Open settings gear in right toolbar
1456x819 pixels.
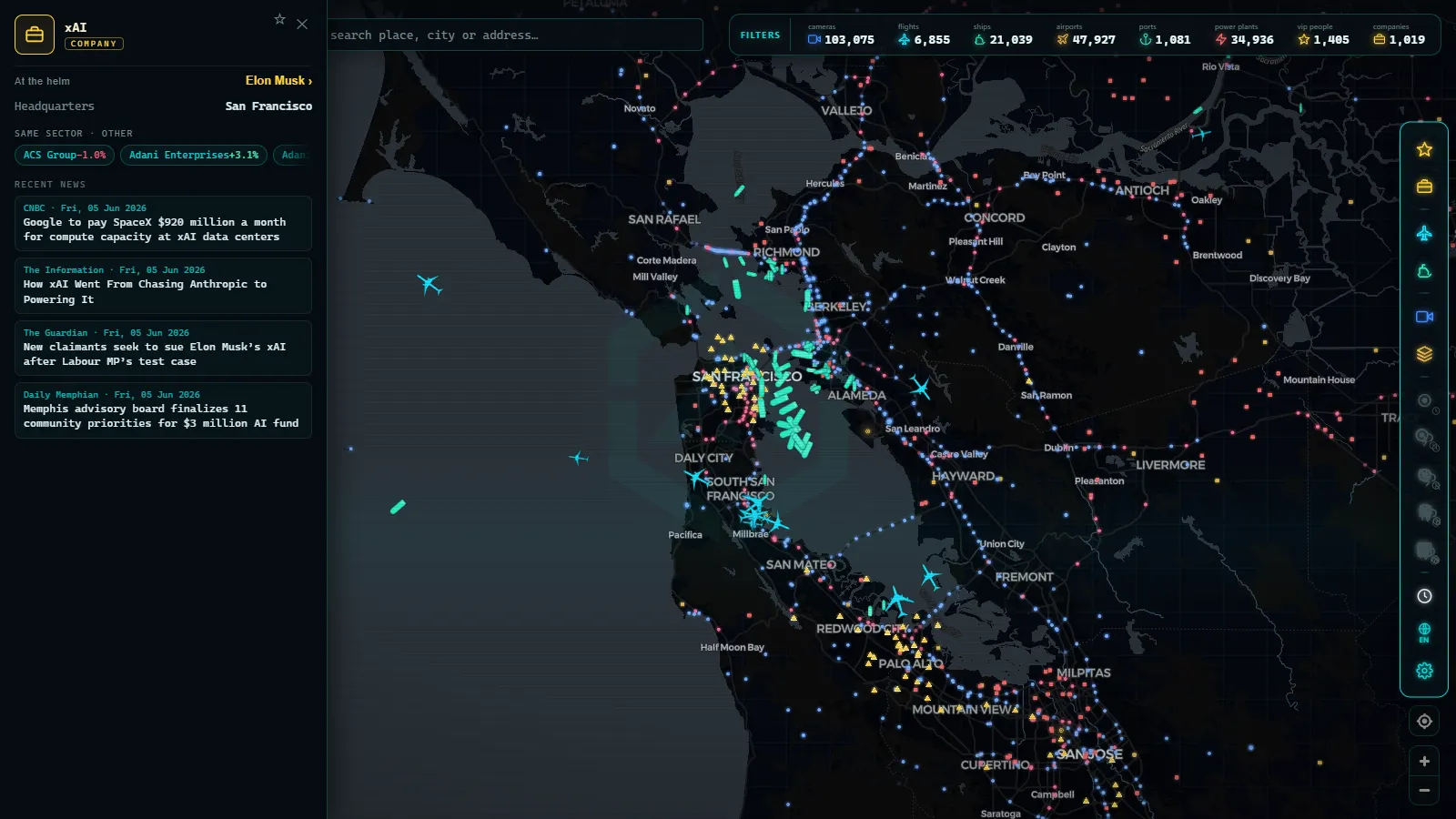tap(1424, 671)
